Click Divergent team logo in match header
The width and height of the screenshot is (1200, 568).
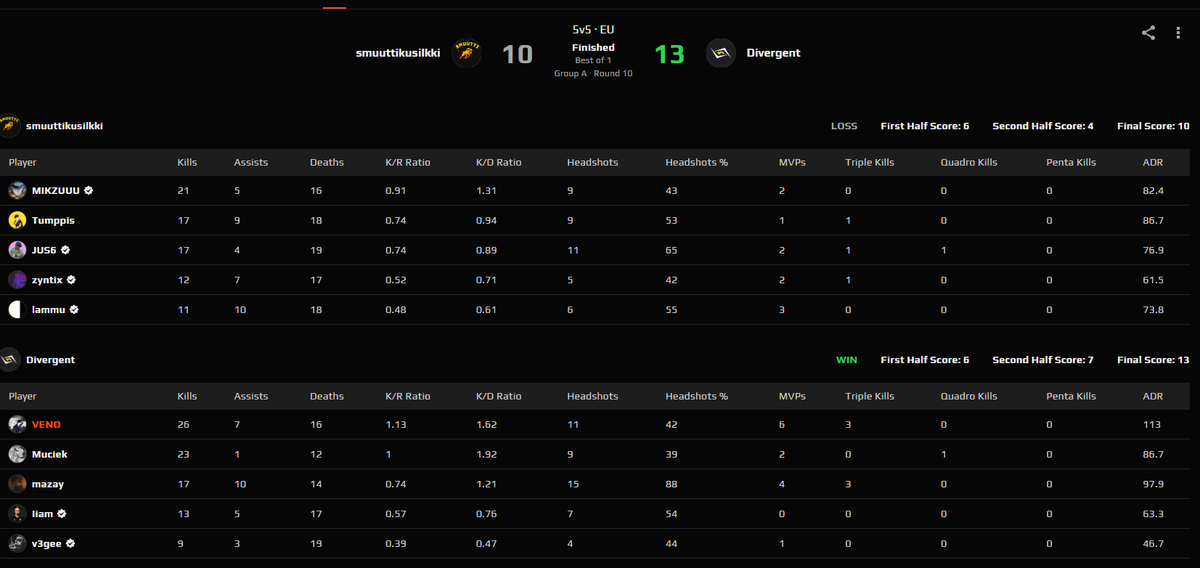pyautogui.click(x=721, y=53)
